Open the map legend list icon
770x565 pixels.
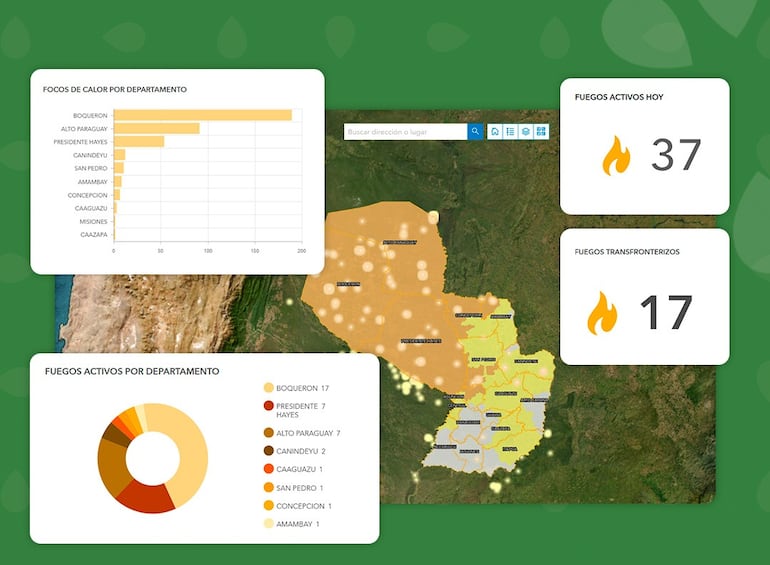point(510,131)
